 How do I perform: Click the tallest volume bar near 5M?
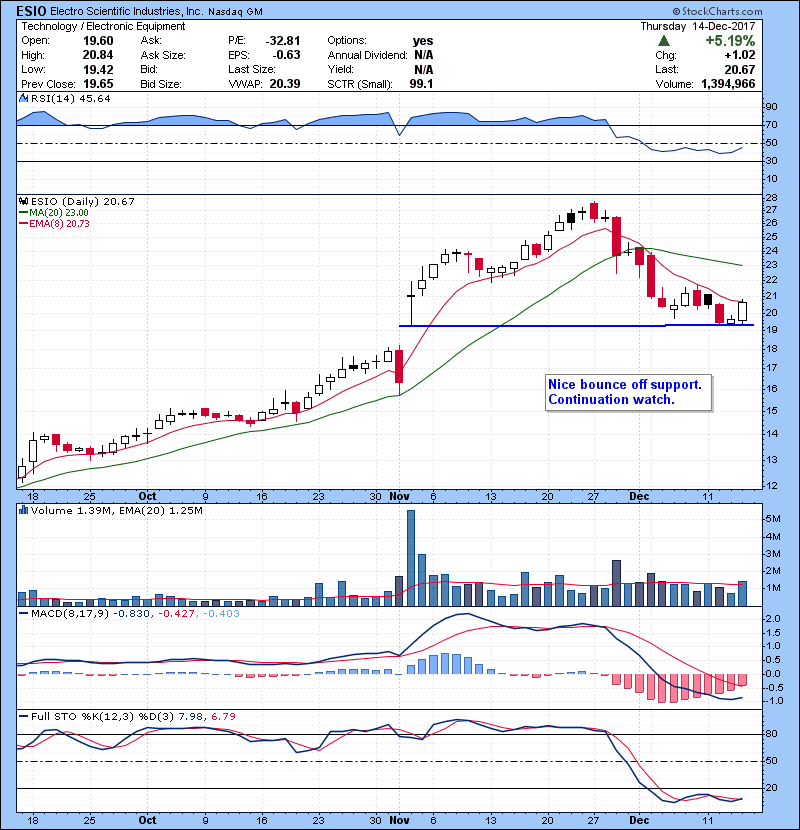(411, 558)
